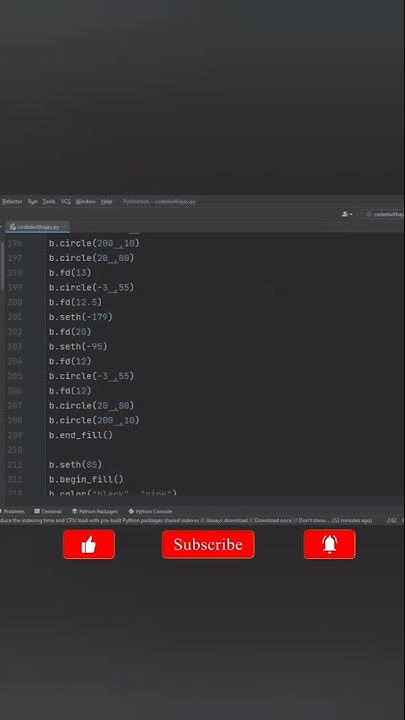Click the 2:62 cursor position indicator

(x=392, y=520)
